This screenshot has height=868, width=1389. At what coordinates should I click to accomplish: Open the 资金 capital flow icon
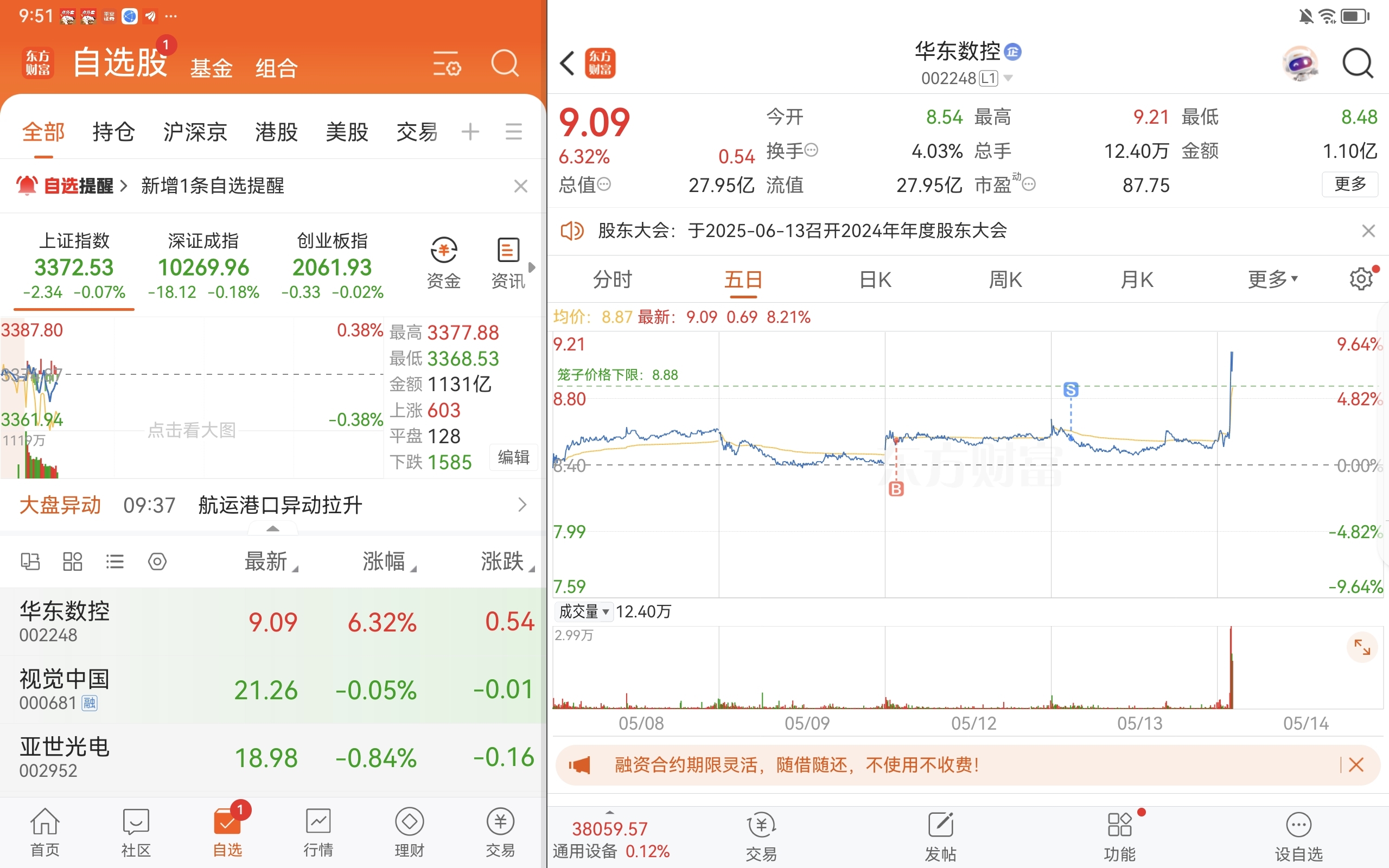coord(444,264)
